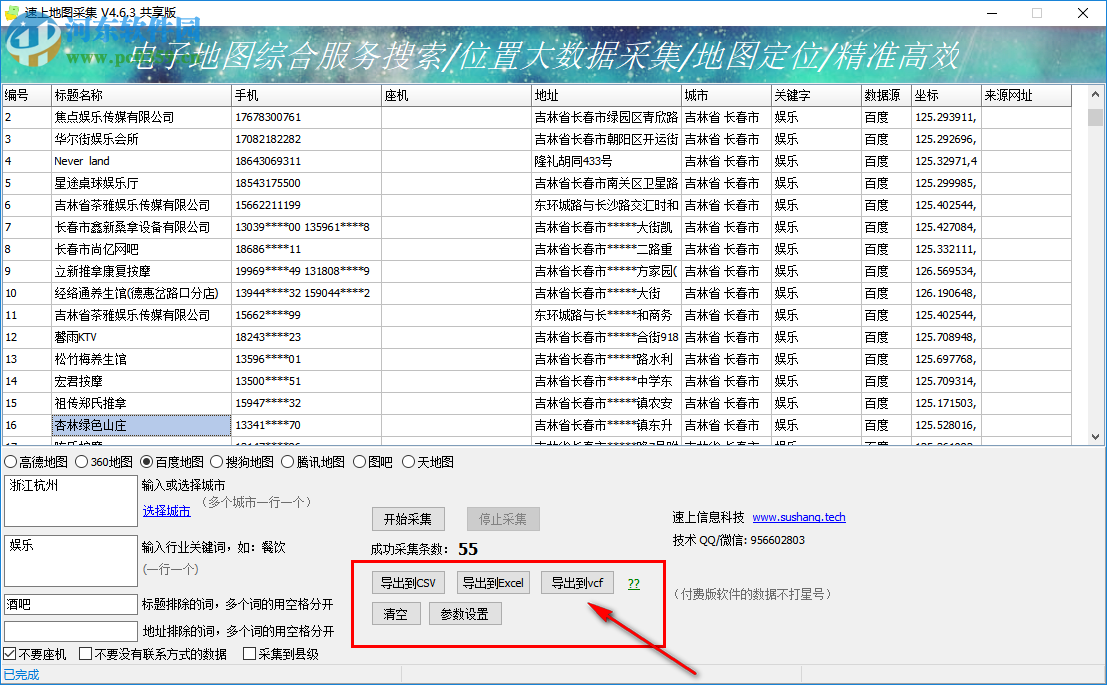Click 导出到vcf to export contacts
This screenshot has width=1107, height=685.
pyautogui.click(x=577, y=582)
